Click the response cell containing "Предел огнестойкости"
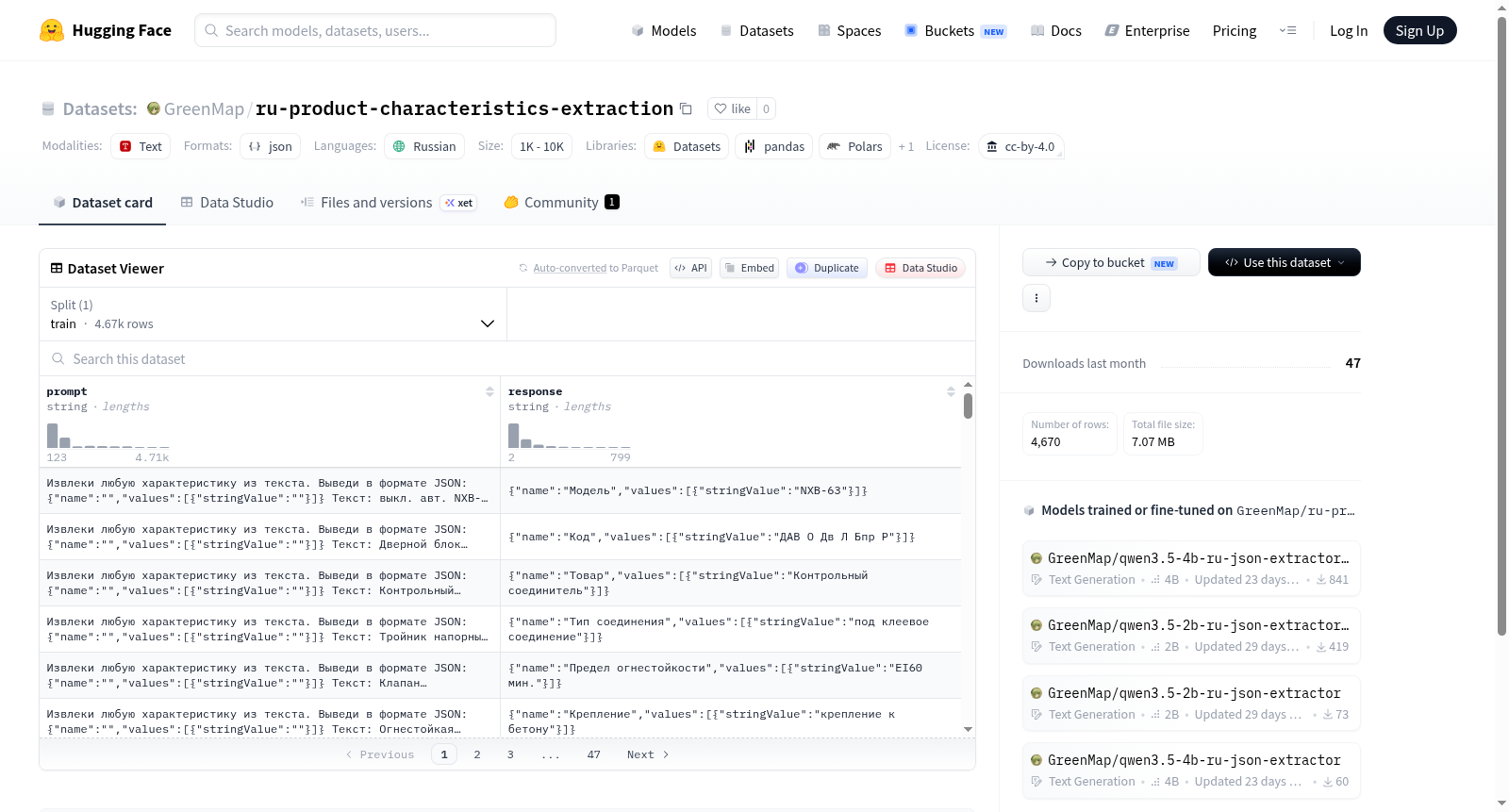 tap(731, 675)
